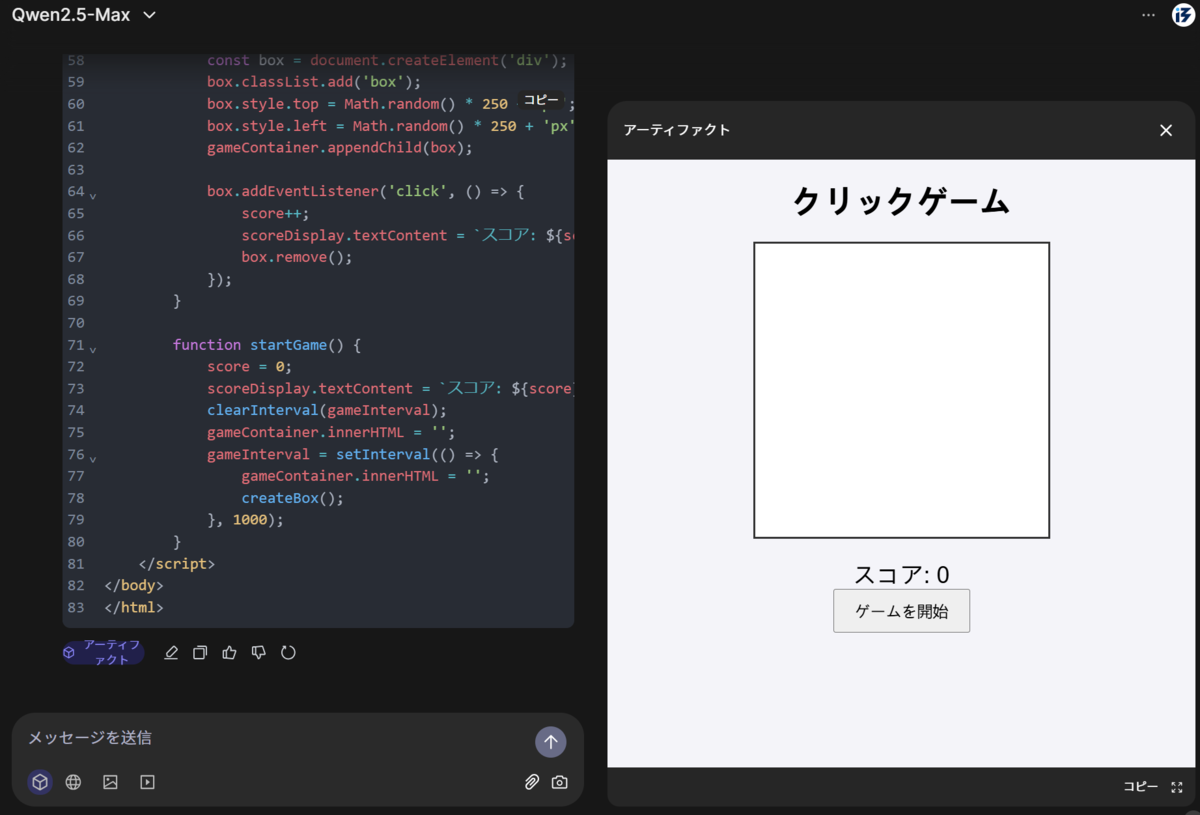Open the user profile avatar

pyautogui.click(x=1183, y=15)
